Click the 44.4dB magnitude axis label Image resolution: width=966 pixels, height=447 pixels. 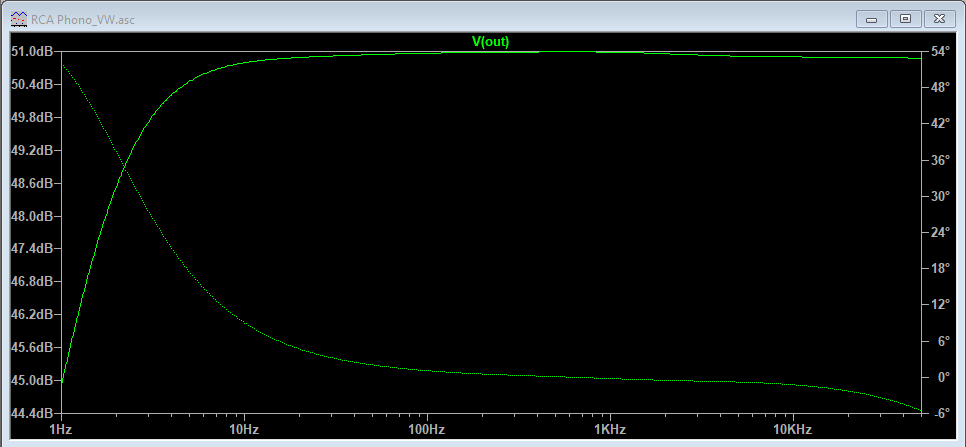tap(31, 413)
